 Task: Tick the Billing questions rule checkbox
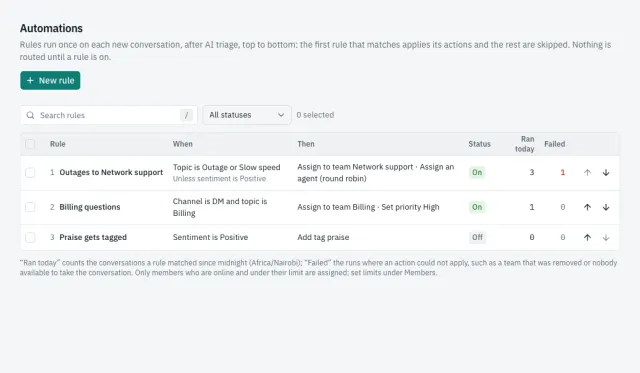(30, 207)
